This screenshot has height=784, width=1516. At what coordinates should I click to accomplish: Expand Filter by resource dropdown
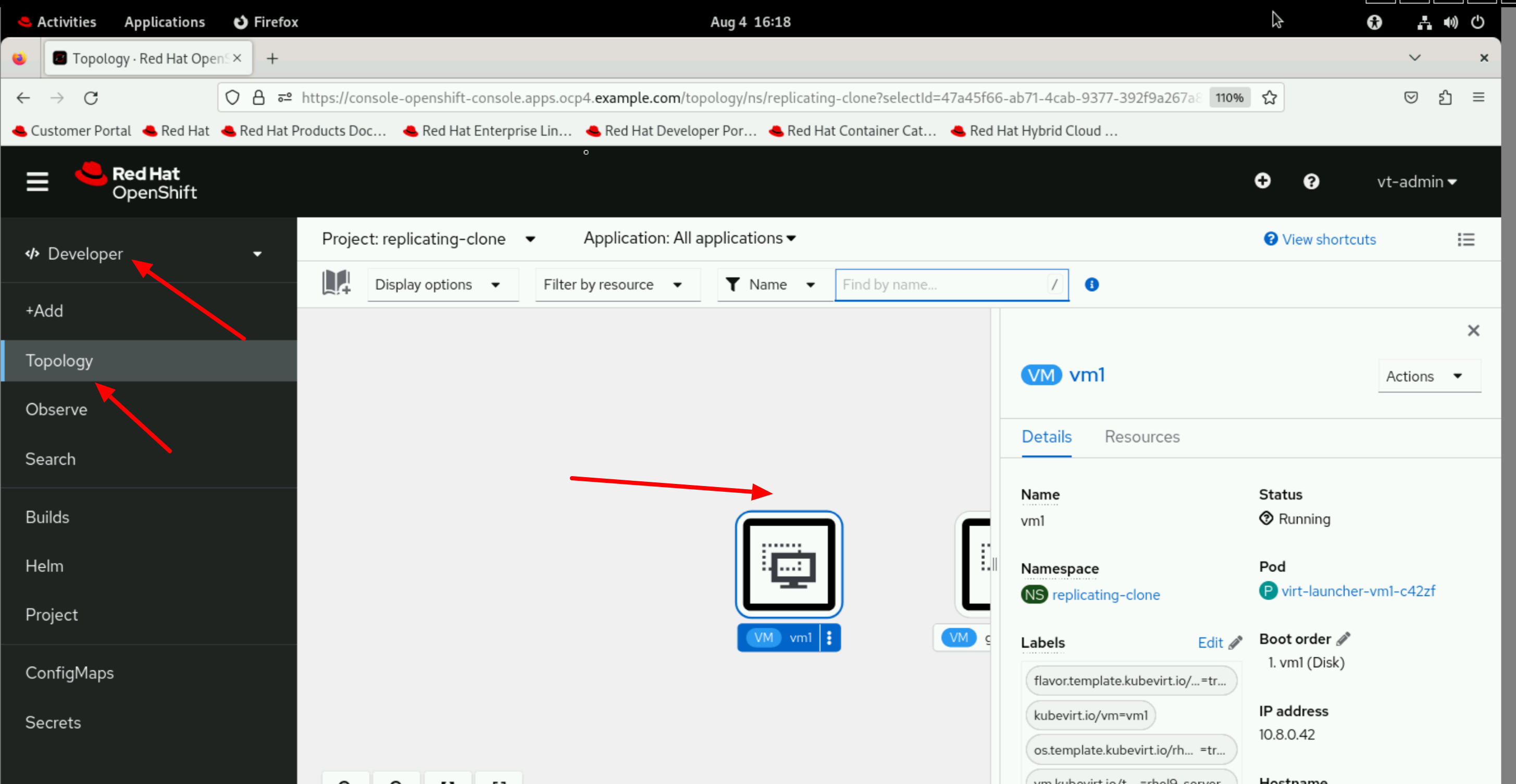click(x=612, y=285)
